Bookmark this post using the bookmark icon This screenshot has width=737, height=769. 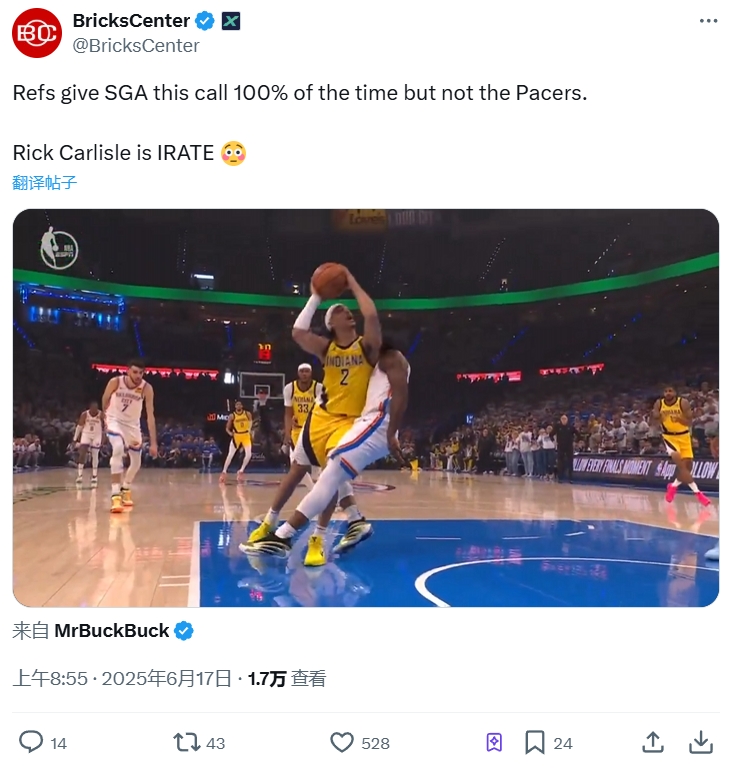tap(535, 742)
